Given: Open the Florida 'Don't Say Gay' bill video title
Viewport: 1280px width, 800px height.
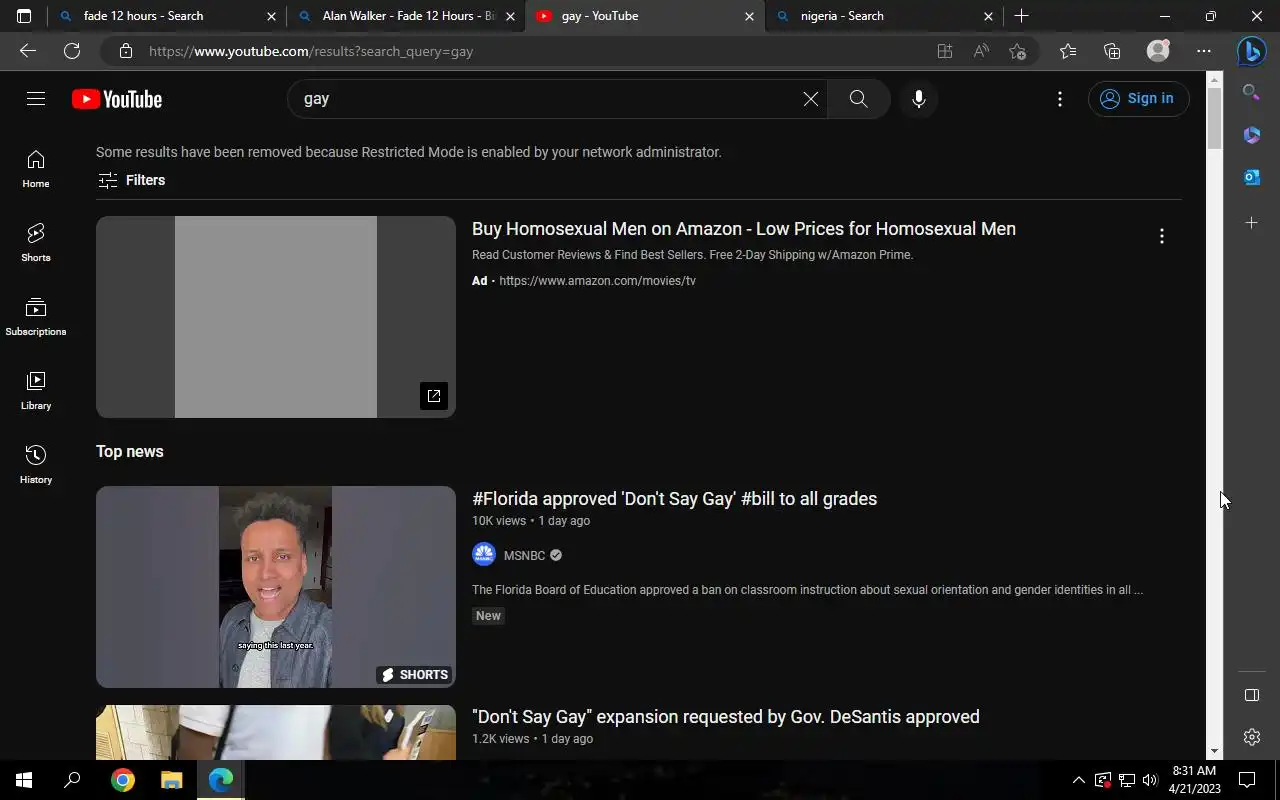Looking at the screenshot, I should coord(674,499).
